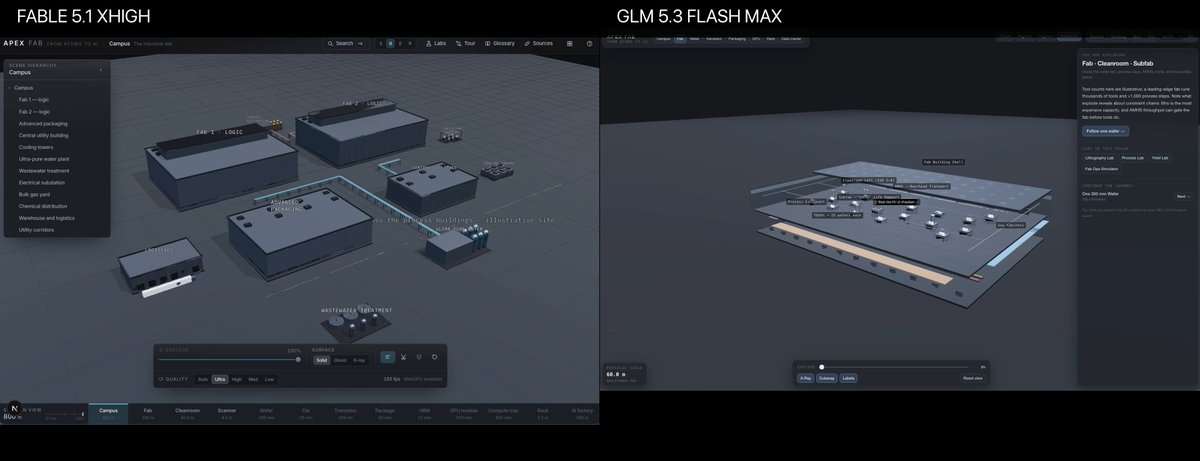Start the Tour from the top bar
The height and width of the screenshot is (461, 1200).
coord(465,43)
